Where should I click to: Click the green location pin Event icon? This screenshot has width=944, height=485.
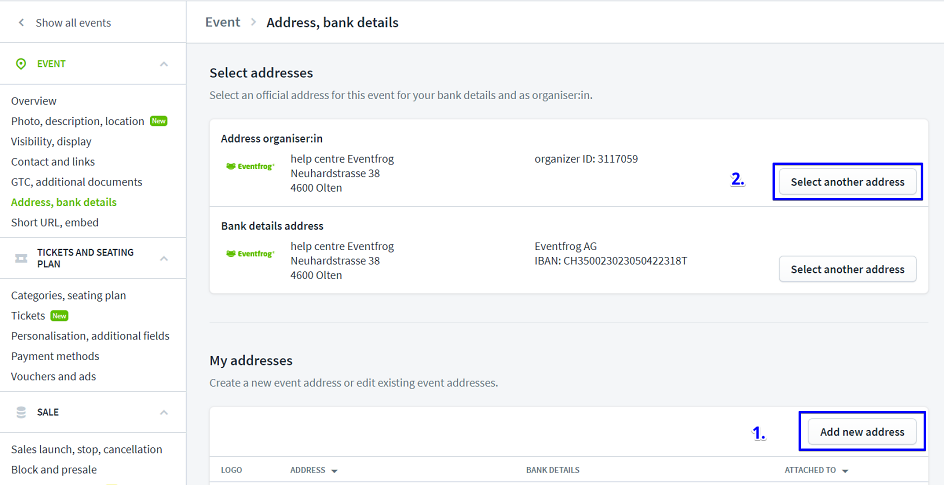click(x=21, y=64)
